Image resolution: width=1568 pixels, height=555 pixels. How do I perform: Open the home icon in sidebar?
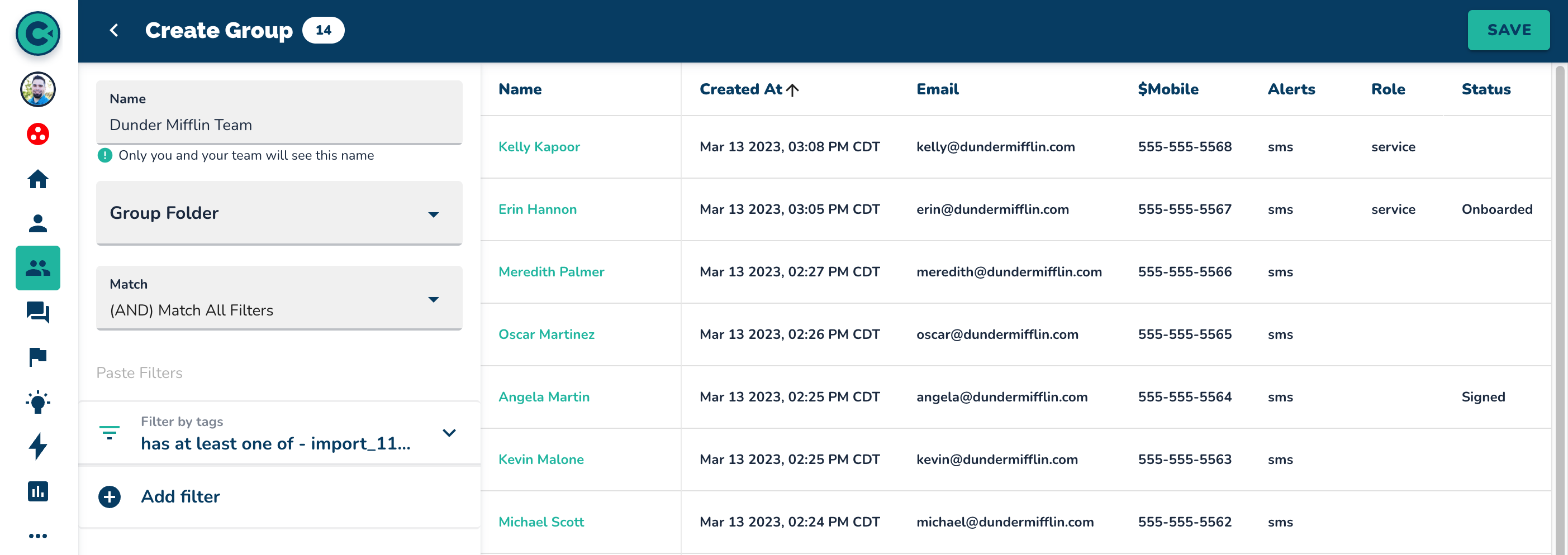pyautogui.click(x=38, y=179)
